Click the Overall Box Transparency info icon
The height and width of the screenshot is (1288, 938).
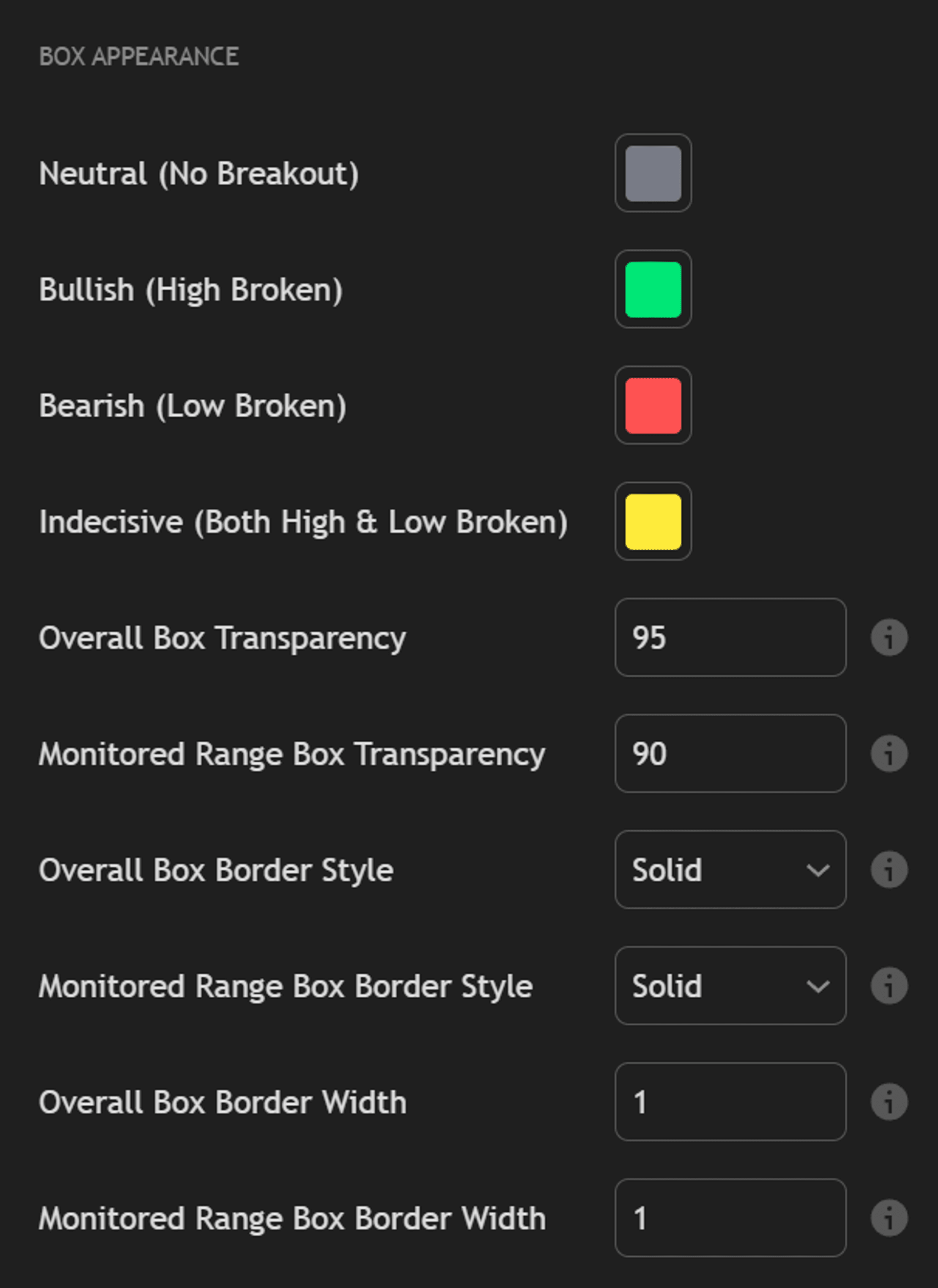click(889, 637)
